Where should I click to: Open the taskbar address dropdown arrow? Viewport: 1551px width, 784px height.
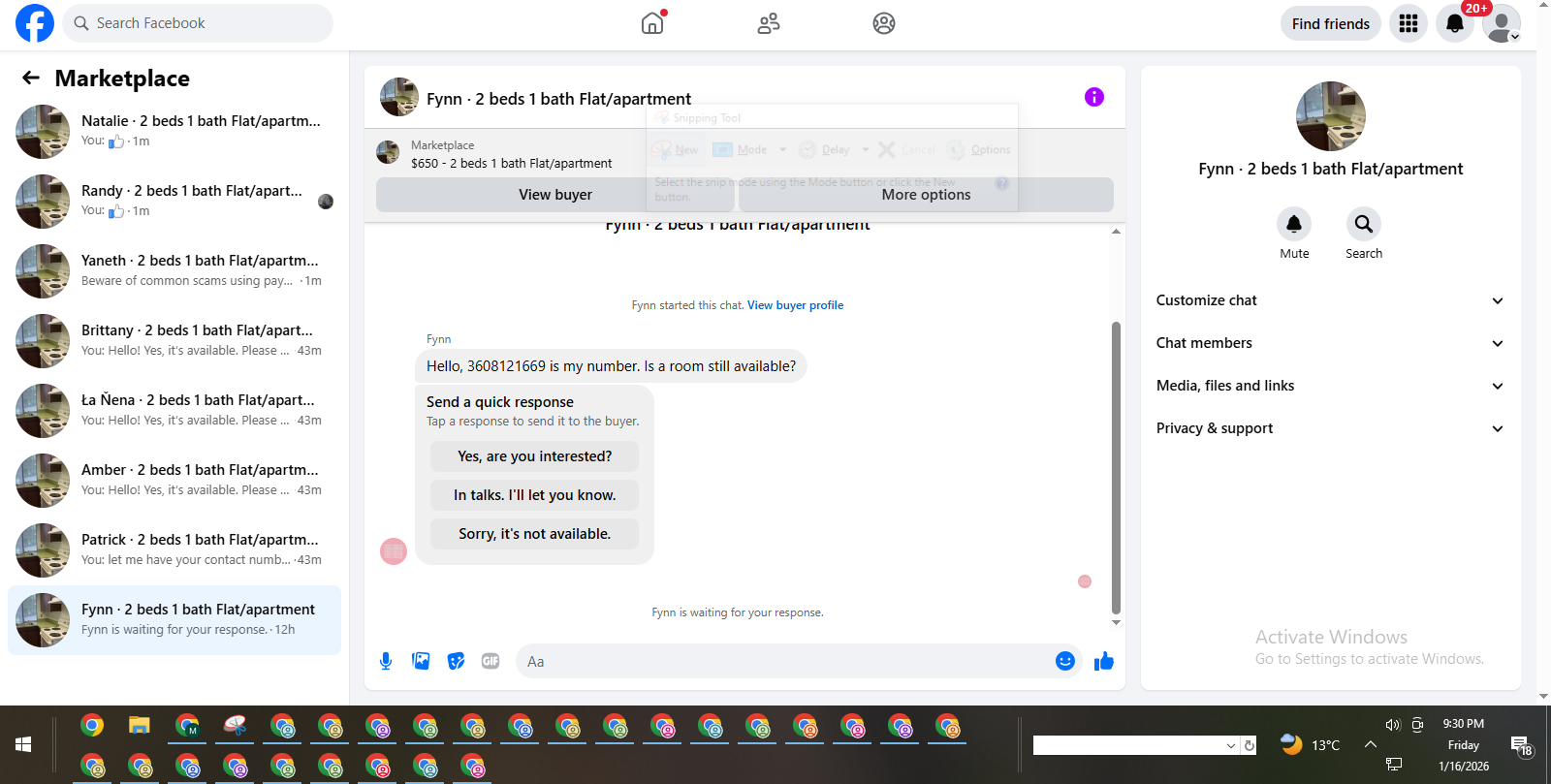[1231, 745]
